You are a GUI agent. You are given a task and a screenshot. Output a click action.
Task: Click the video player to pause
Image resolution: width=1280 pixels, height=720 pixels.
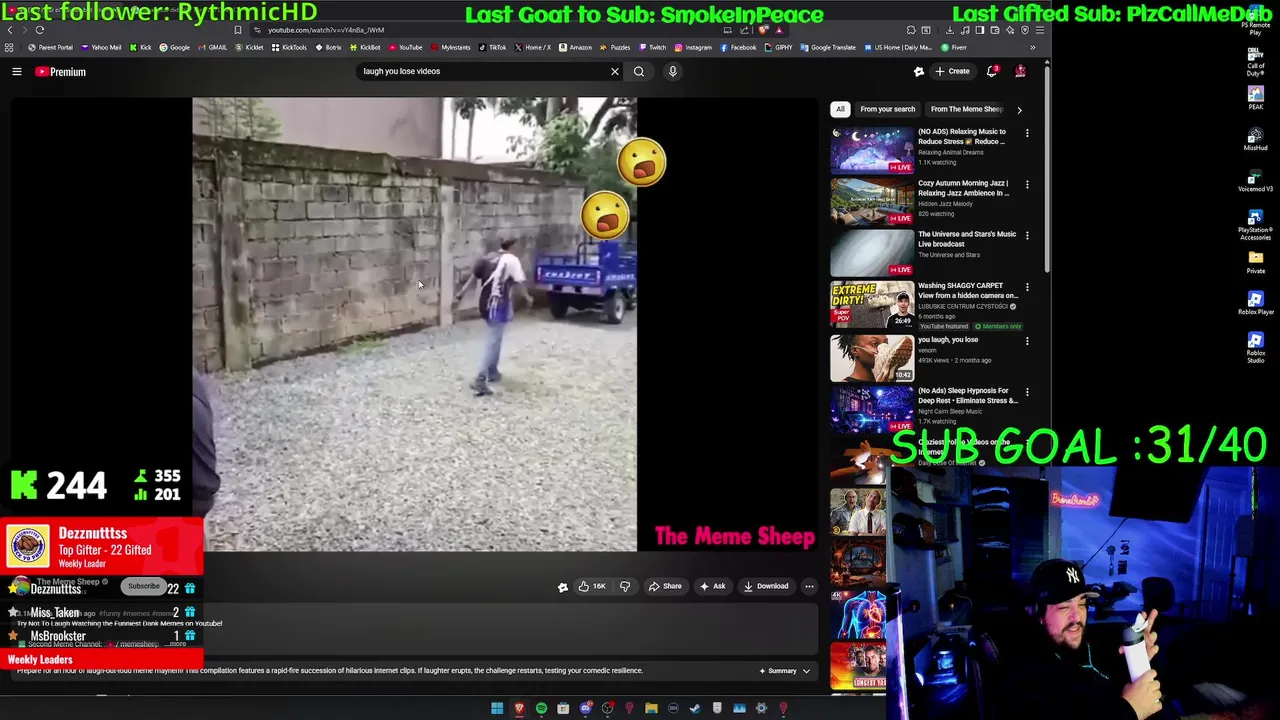(414, 324)
